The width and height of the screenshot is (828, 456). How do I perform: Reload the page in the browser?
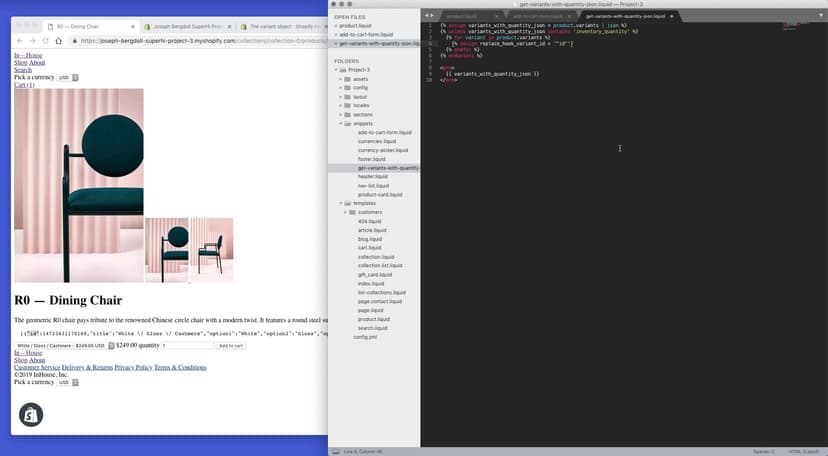pos(45,41)
